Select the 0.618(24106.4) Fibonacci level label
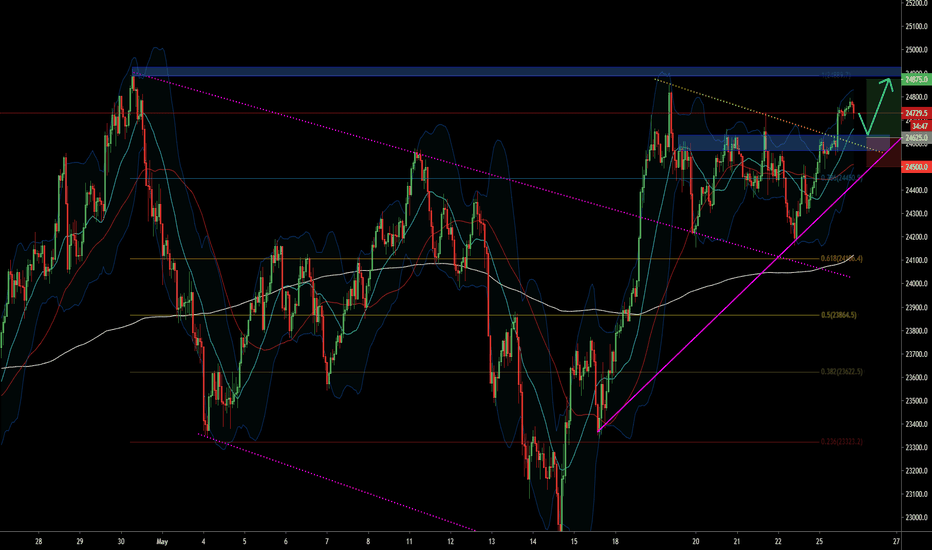 pyautogui.click(x=841, y=259)
